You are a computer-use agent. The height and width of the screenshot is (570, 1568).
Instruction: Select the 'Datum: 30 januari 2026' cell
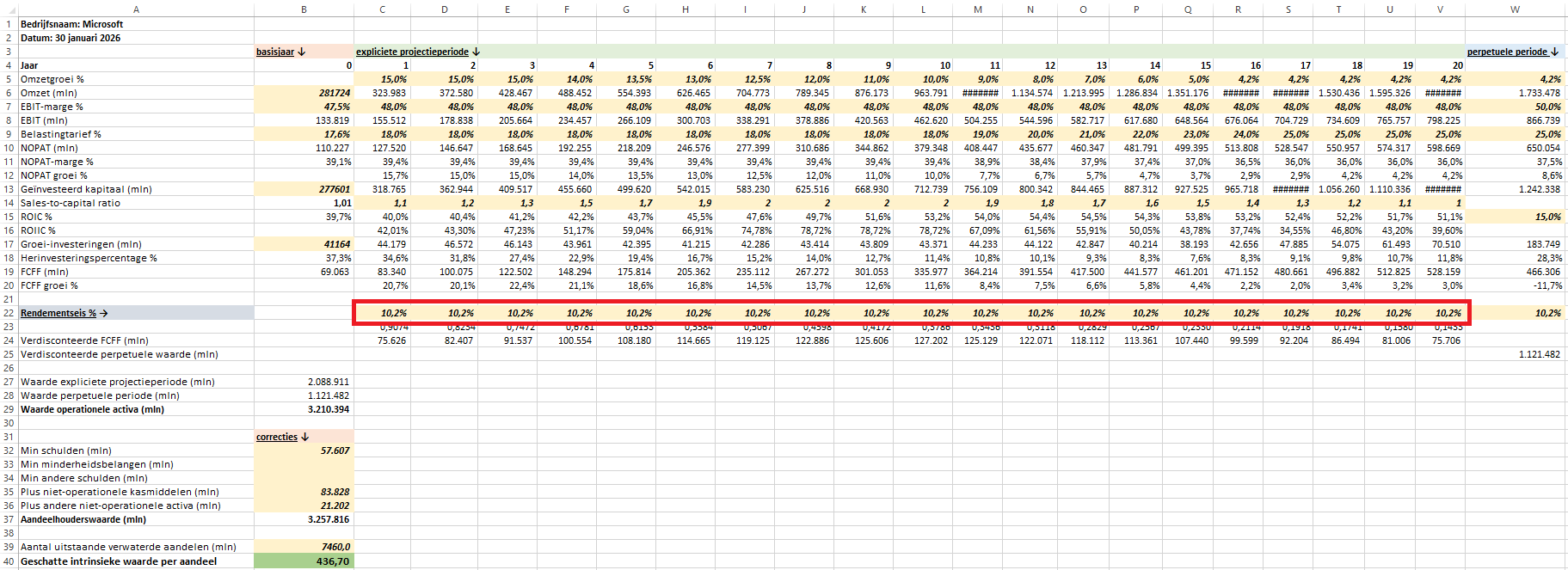tap(71, 38)
